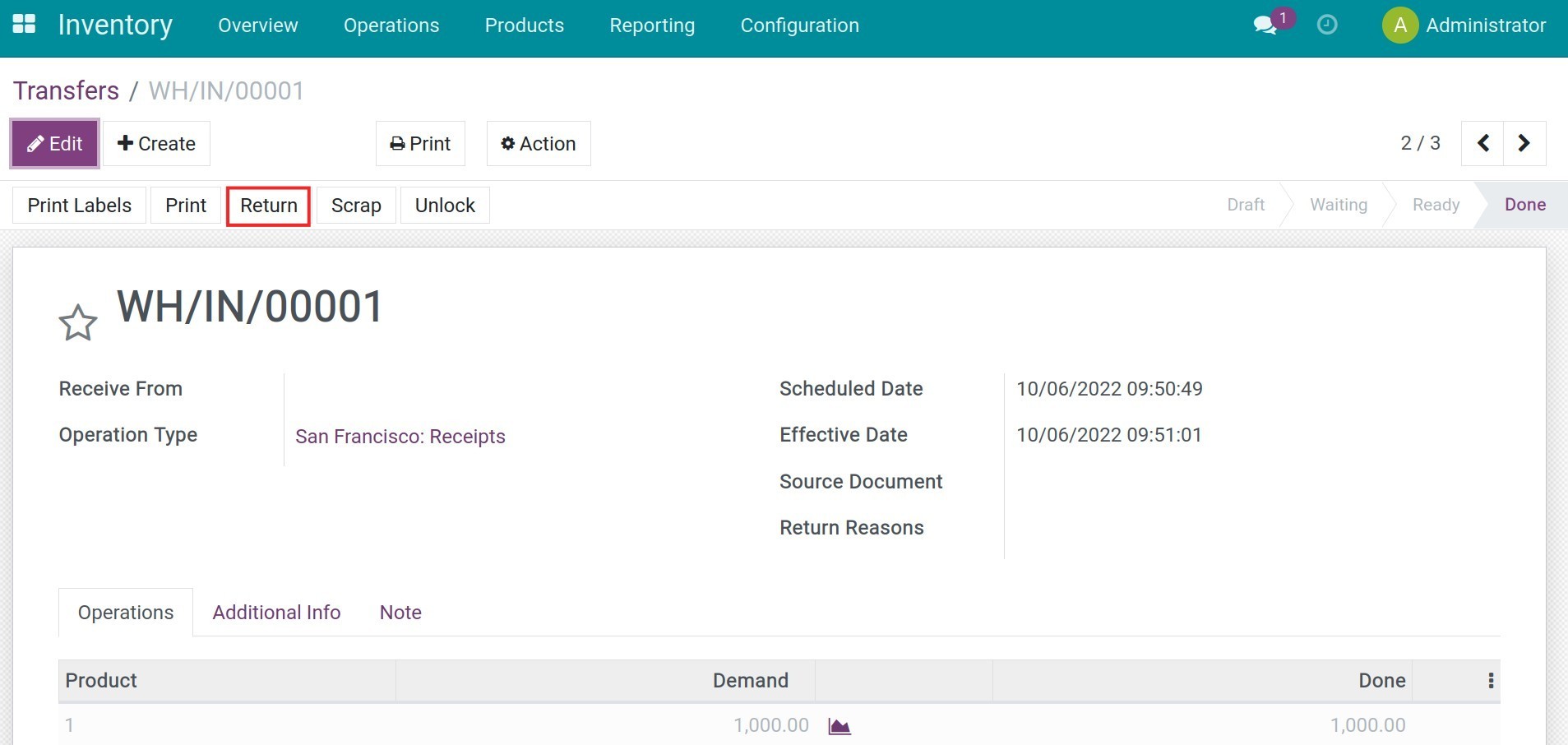This screenshot has height=745, width=1568.
Task: Click the Done stage indicator
Action: click(x=1527, y=205)
